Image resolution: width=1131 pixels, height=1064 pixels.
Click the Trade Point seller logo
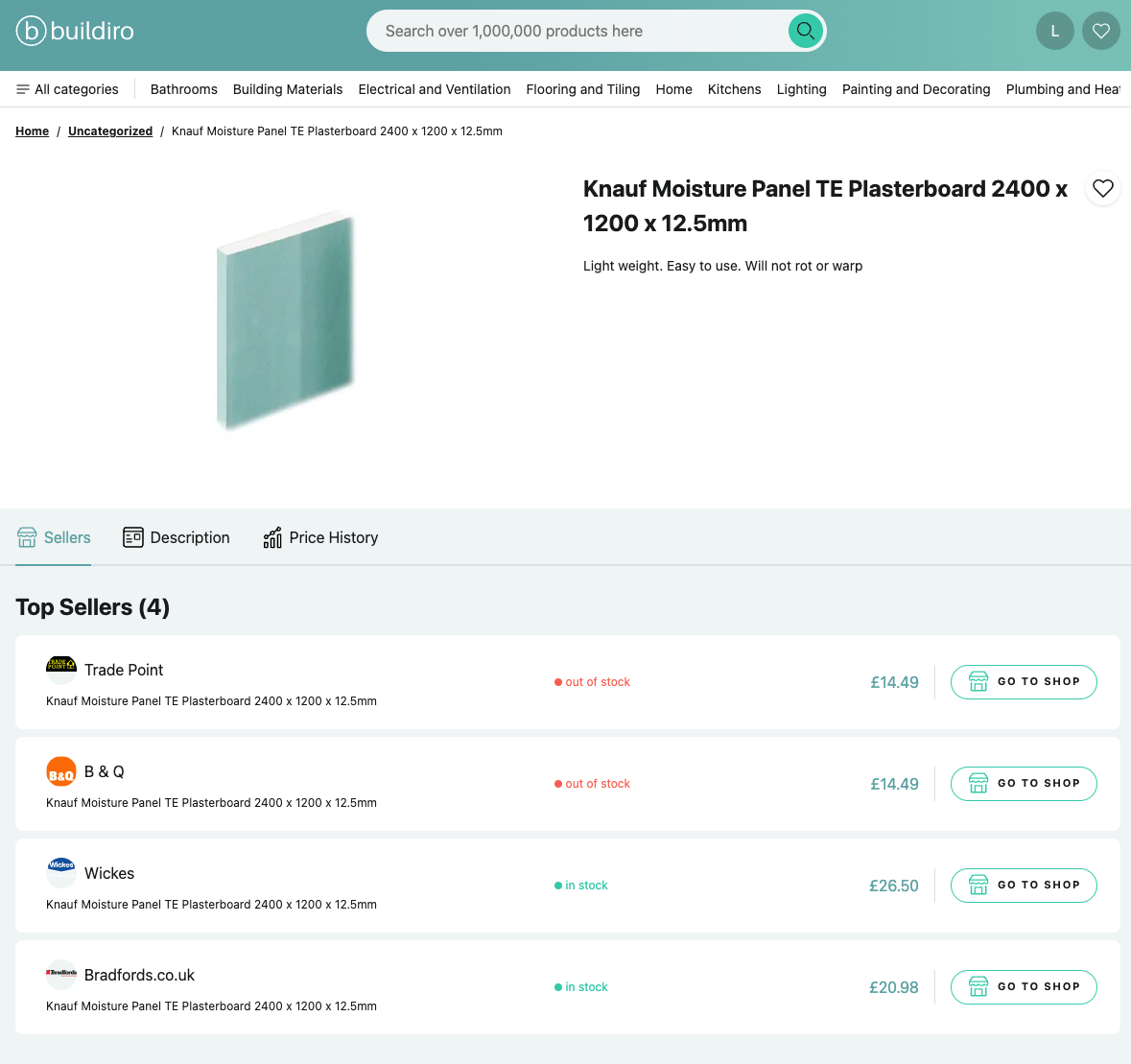pyautogui.click(x=61, y=670)
